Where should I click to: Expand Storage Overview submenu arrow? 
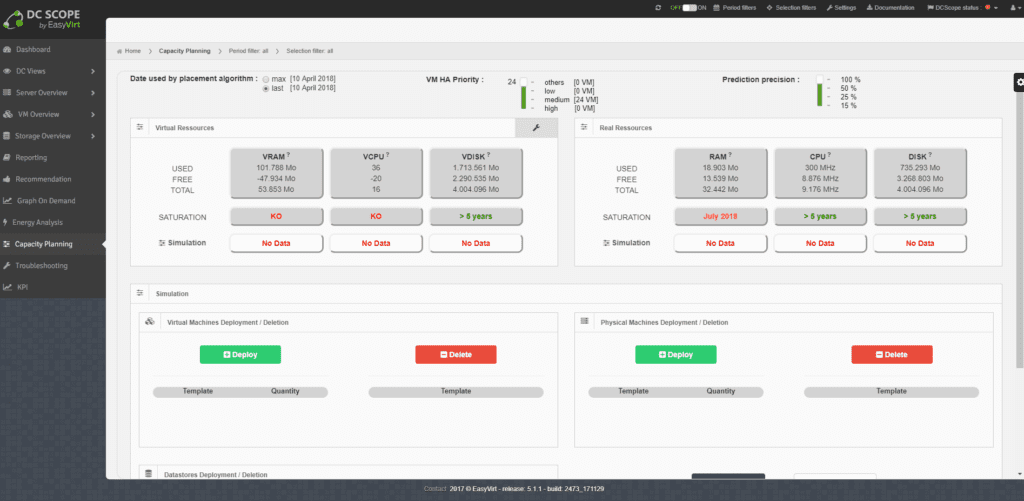(93, 136)
